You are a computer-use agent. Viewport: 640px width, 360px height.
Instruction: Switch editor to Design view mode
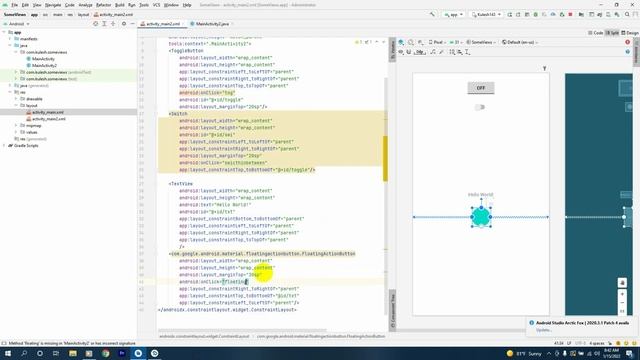coord(630,33)
